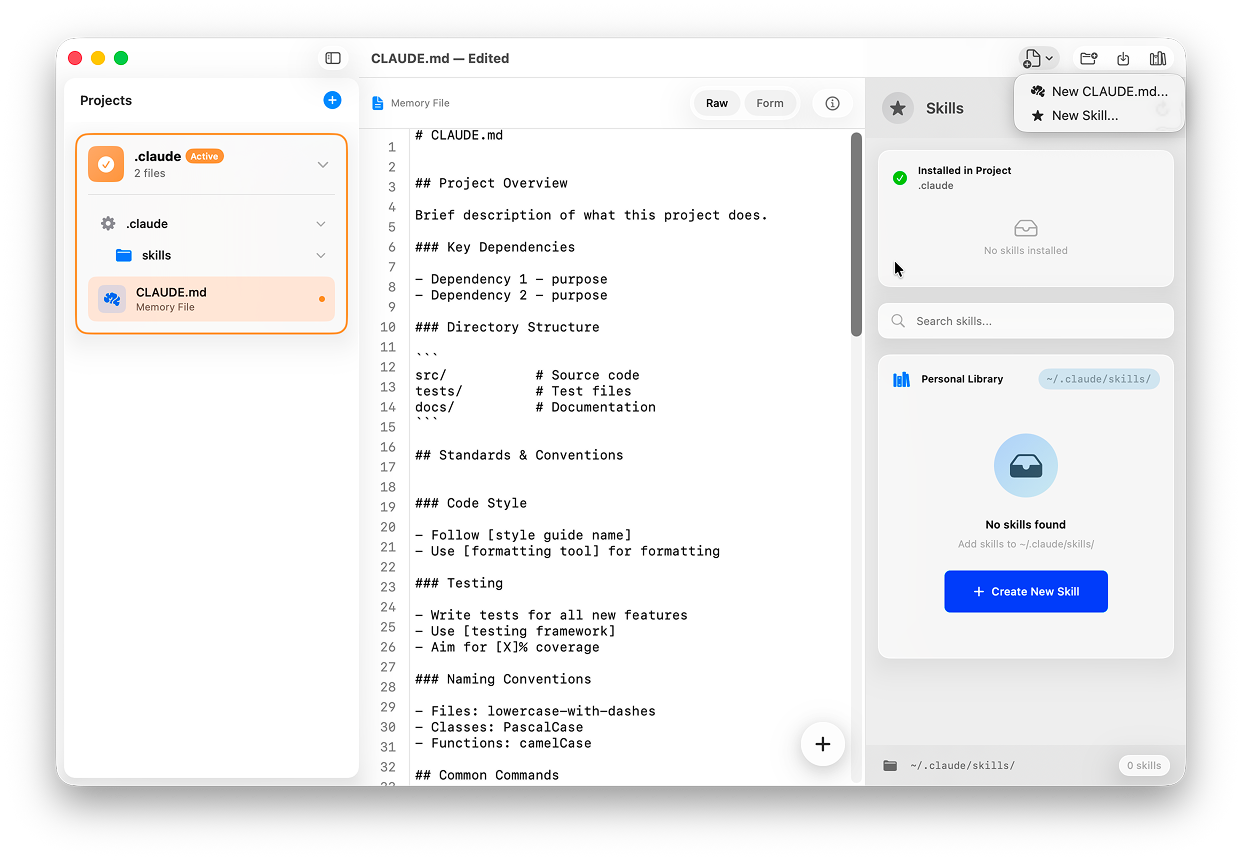Click inside the Search skills field
Screen dimensions: 1242x860
click(1025, 320)
